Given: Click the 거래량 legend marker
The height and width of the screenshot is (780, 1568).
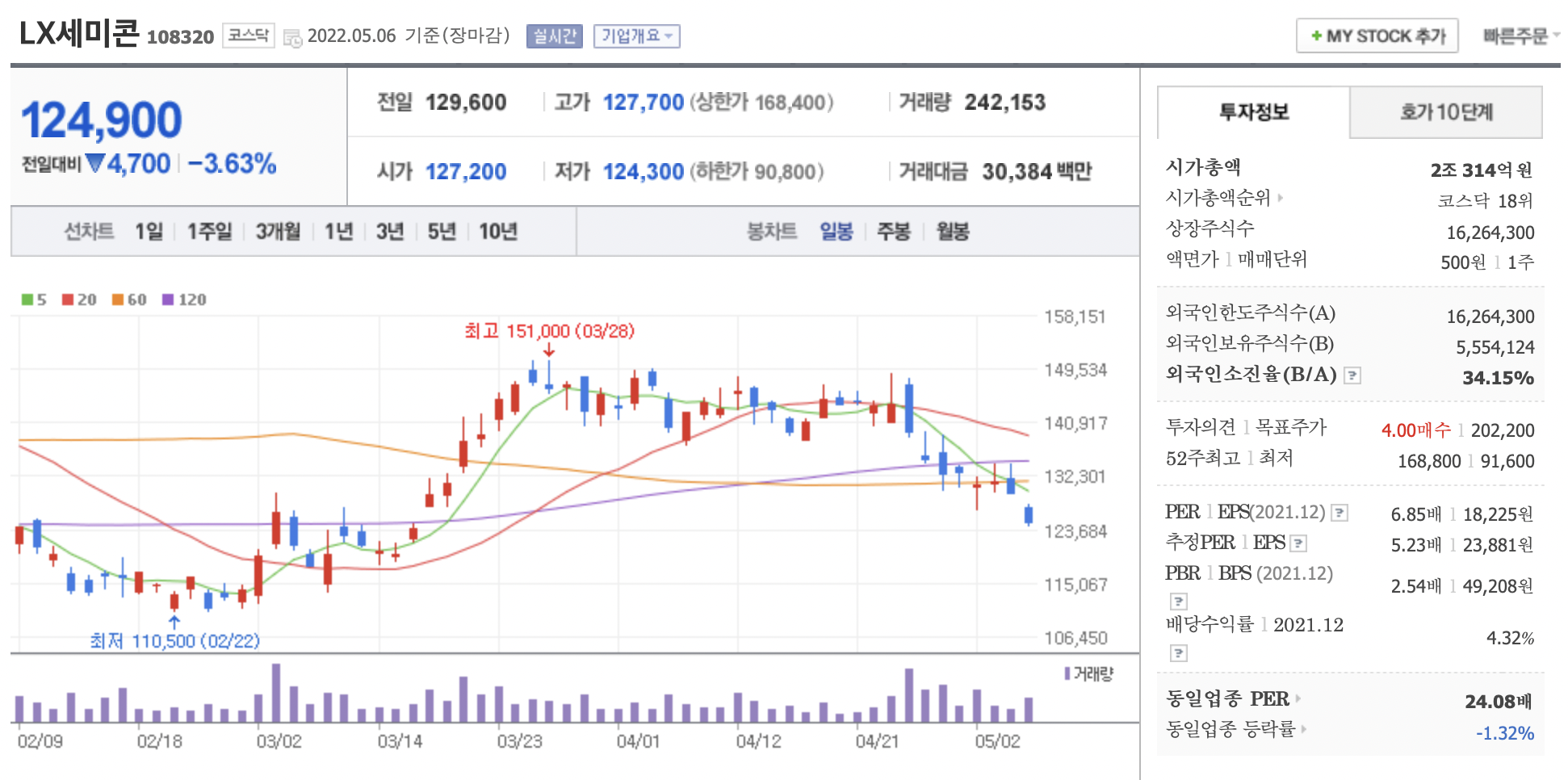Looking at the screenshot, I should (1067, 673).
